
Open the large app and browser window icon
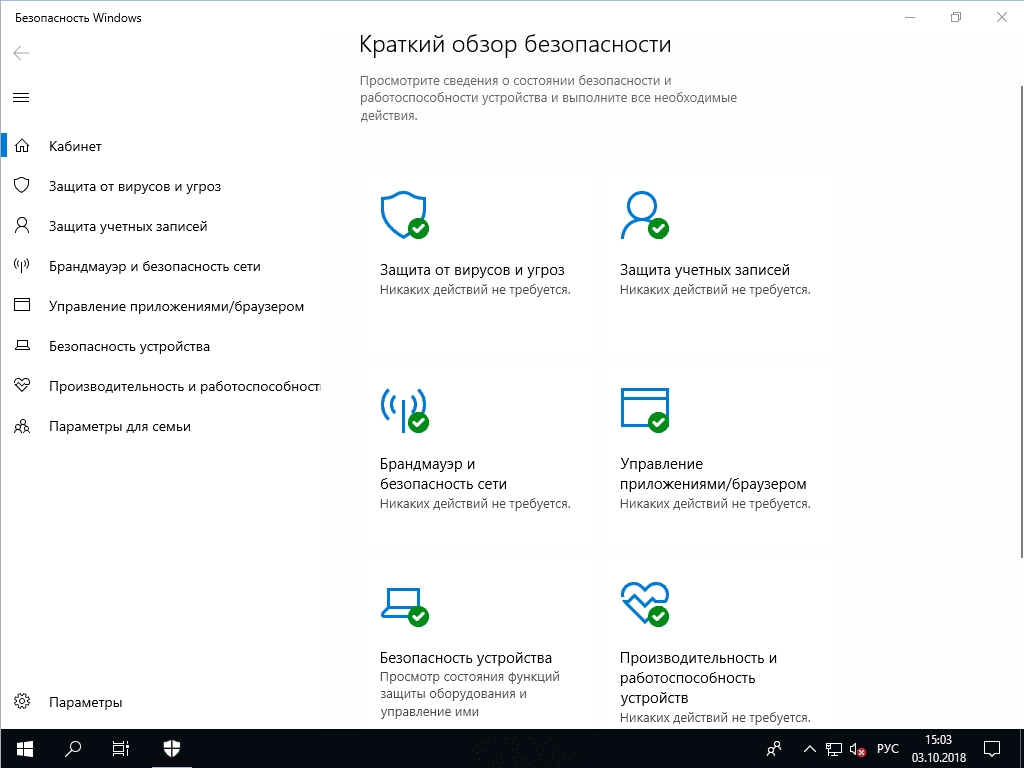[x=645, y=410]
